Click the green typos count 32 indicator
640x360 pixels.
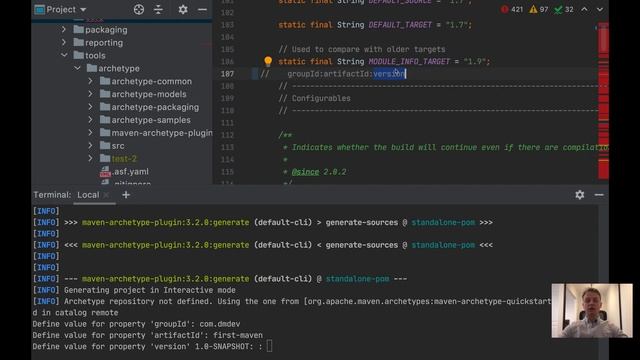tap(564, 9)
